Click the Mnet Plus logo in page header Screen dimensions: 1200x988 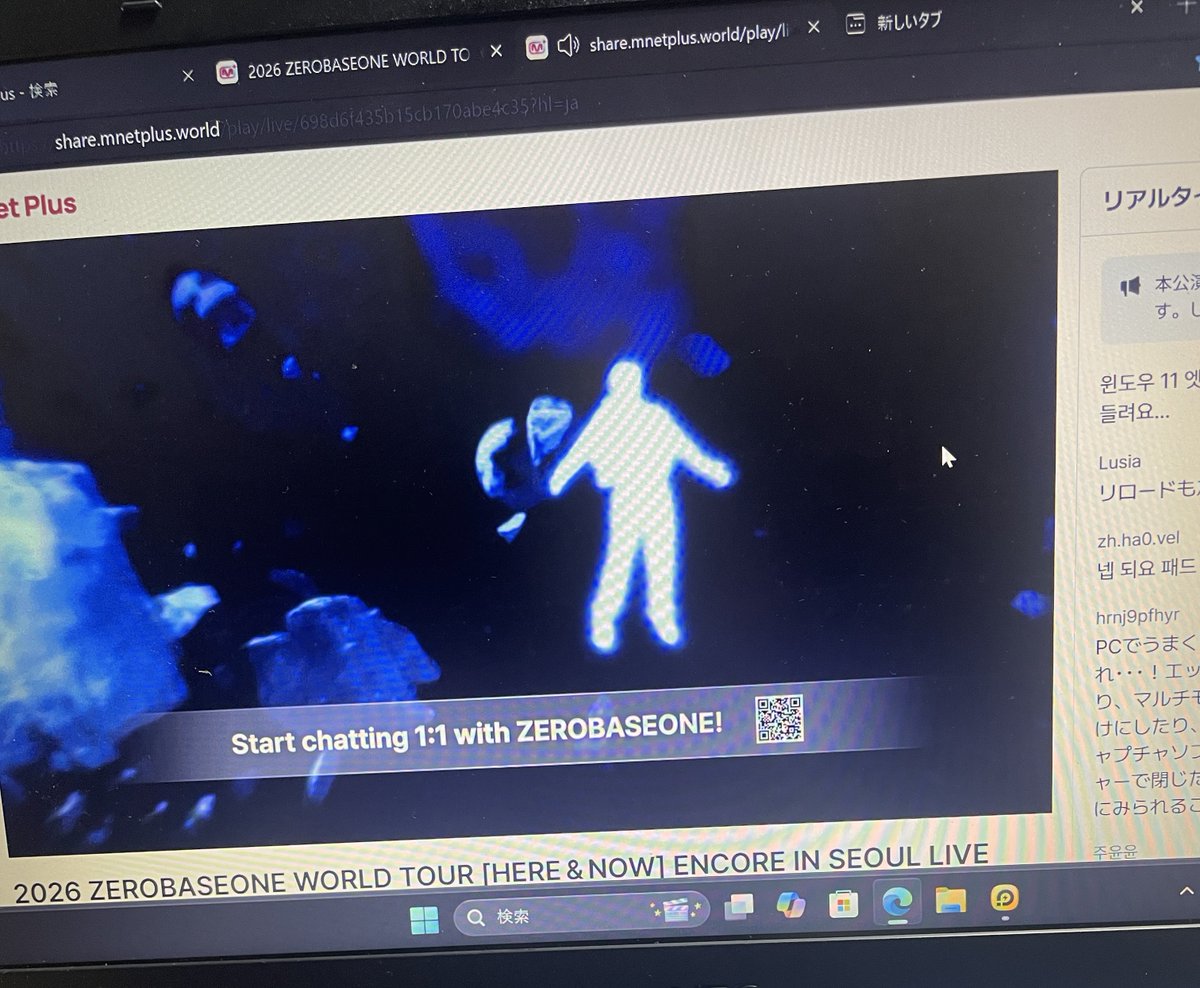point(38,207)
